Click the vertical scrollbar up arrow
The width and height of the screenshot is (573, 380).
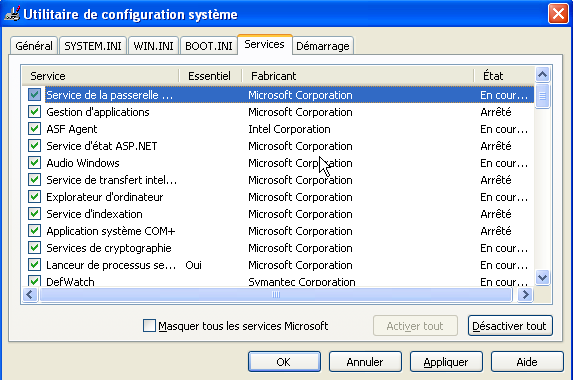pos(542,75)
